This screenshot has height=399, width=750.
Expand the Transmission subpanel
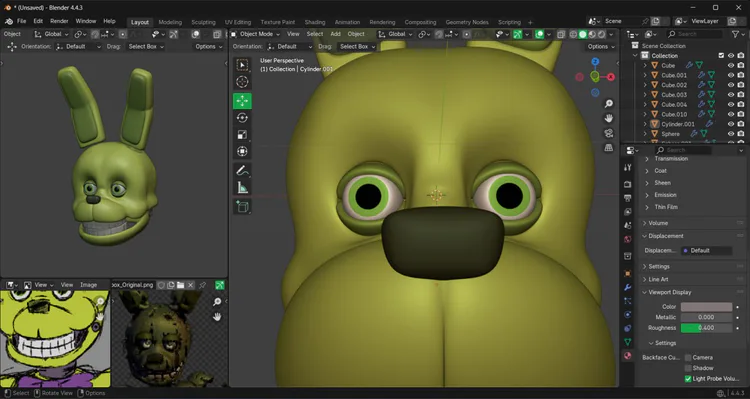tap(647, 159)
